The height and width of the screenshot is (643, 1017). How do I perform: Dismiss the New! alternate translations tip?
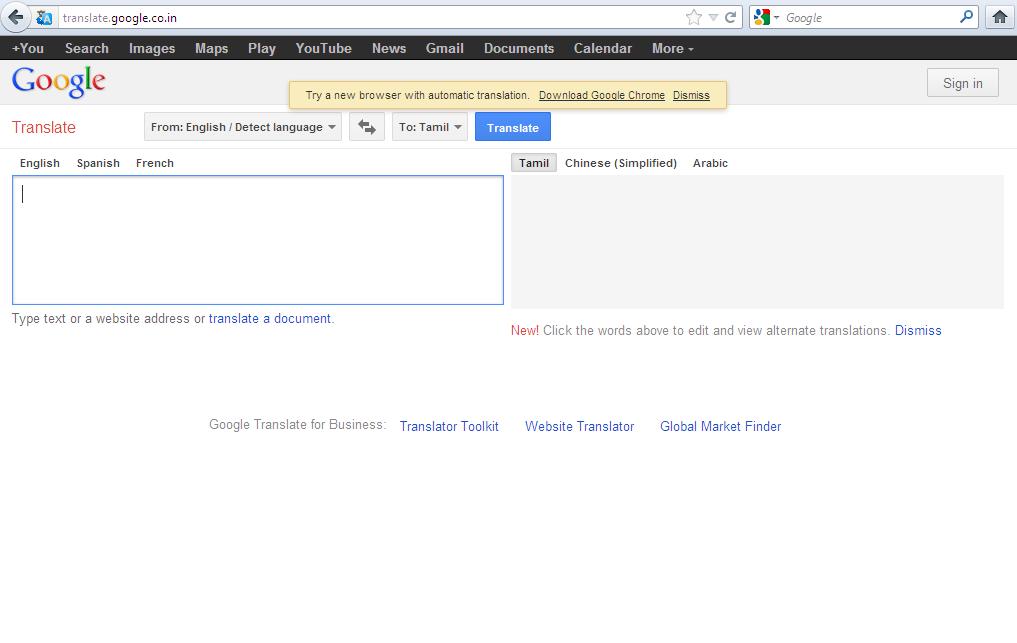918,330
